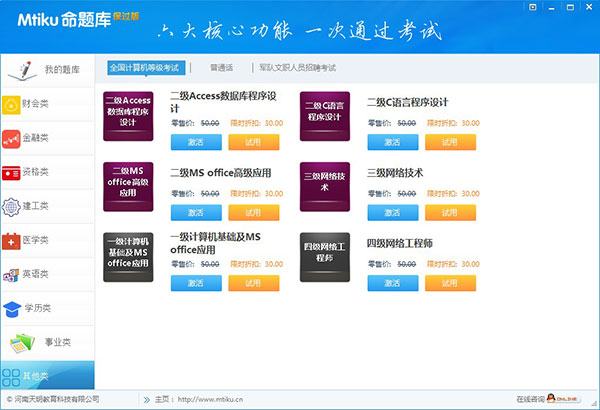Screen dimensions: 600x410
Task: Select the 医学类 medical kit icon
Action: click(12, 240)
